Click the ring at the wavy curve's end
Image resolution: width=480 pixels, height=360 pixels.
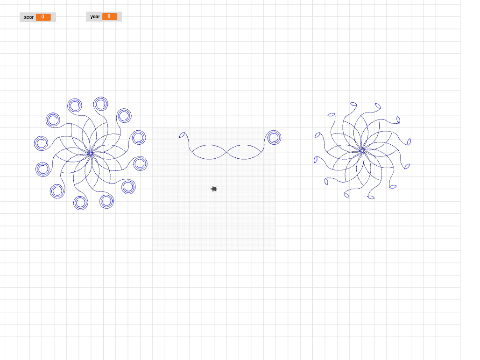pos(274,137)
